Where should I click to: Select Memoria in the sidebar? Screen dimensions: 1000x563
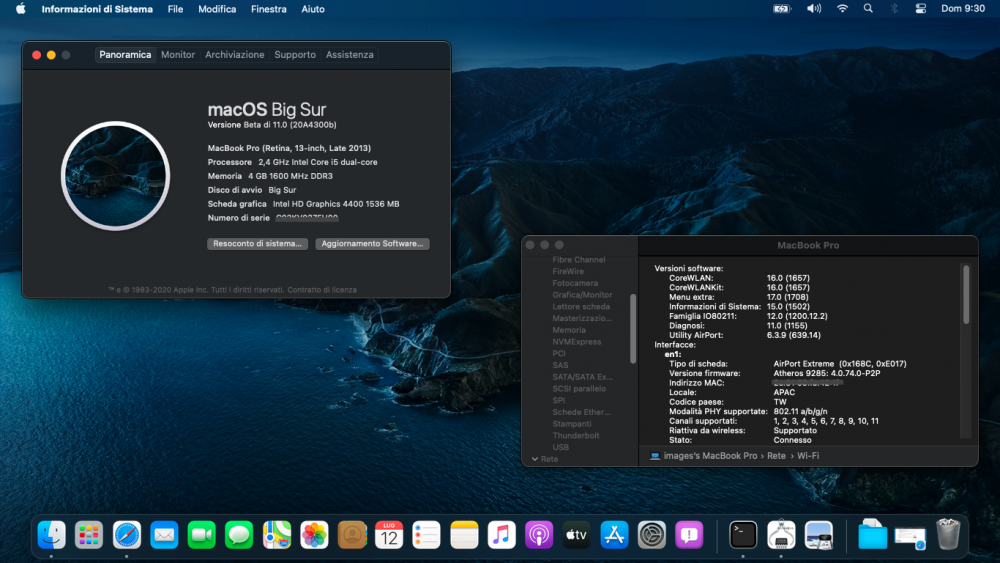tap(569, 330)
